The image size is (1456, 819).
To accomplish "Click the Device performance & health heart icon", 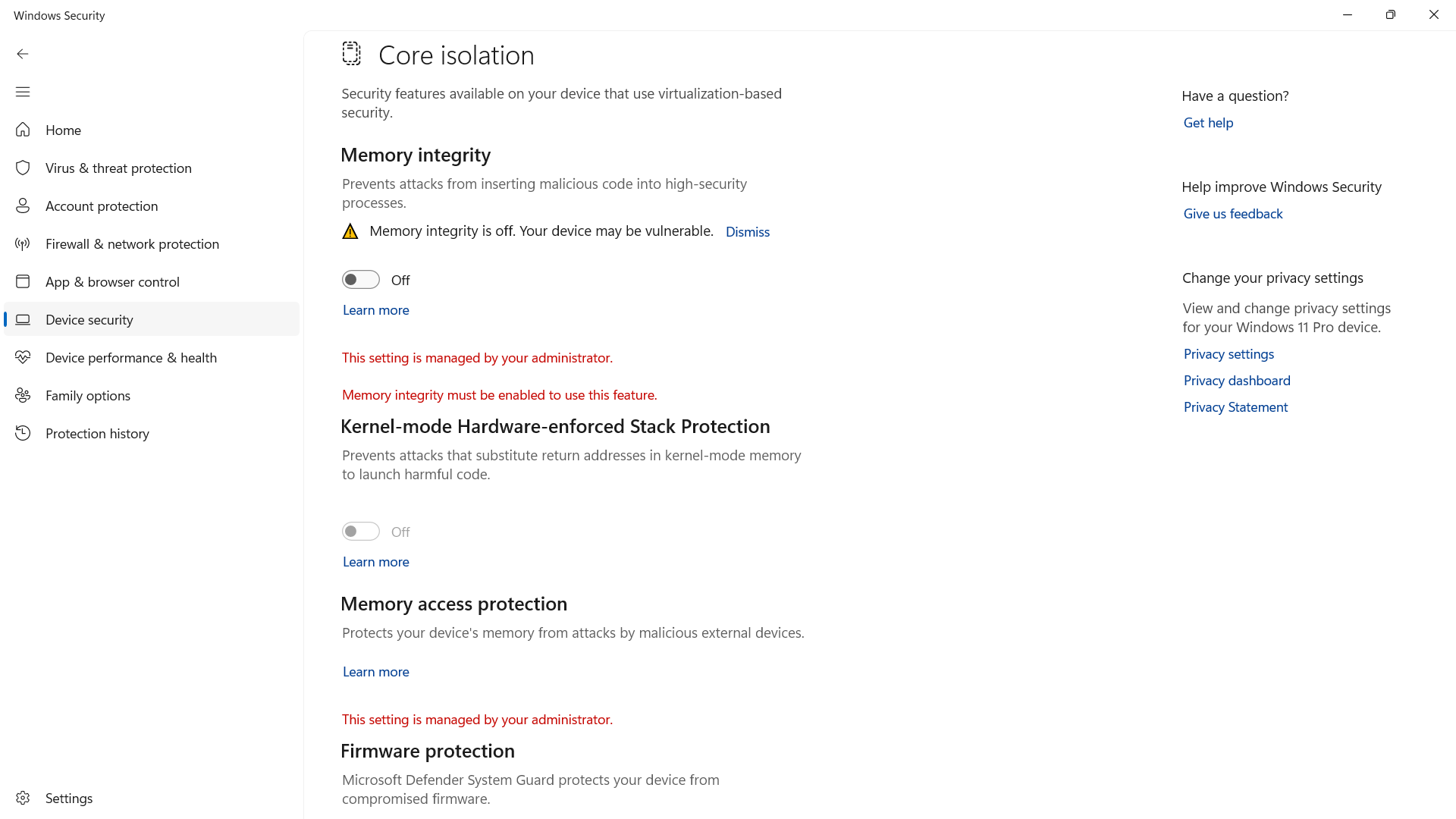I will click(x=23, y=357).
